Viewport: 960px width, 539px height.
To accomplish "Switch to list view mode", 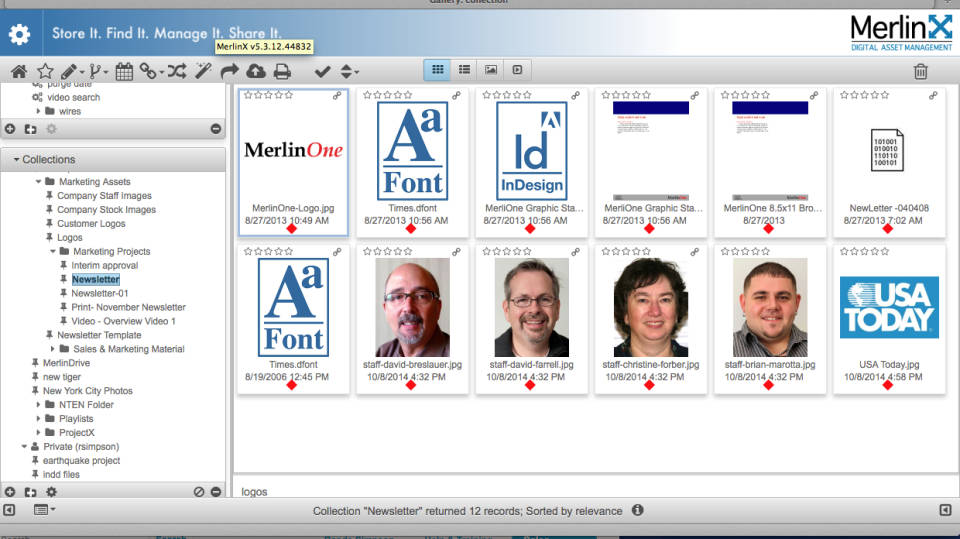I will 464,70.
